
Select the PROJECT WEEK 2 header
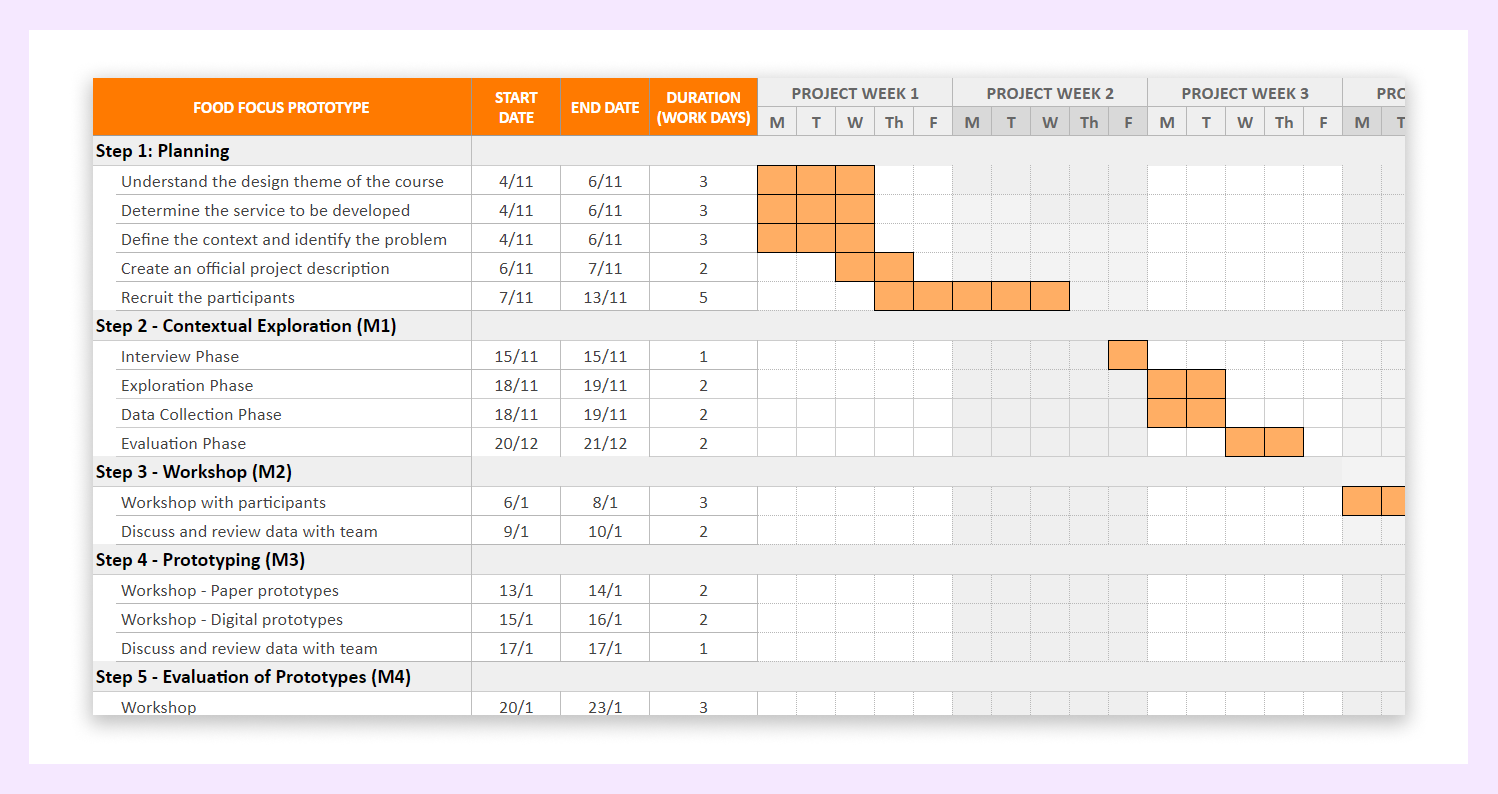[1050, 93]
